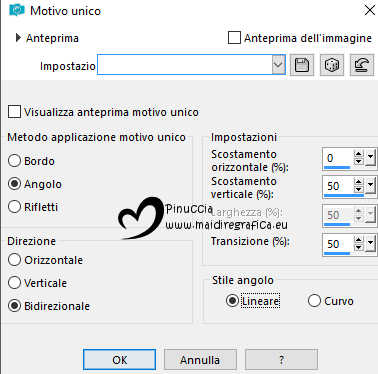Open the Impostazioni presets dropdown
The width and height of the screenshot is (378, 374).
point(278,64)
